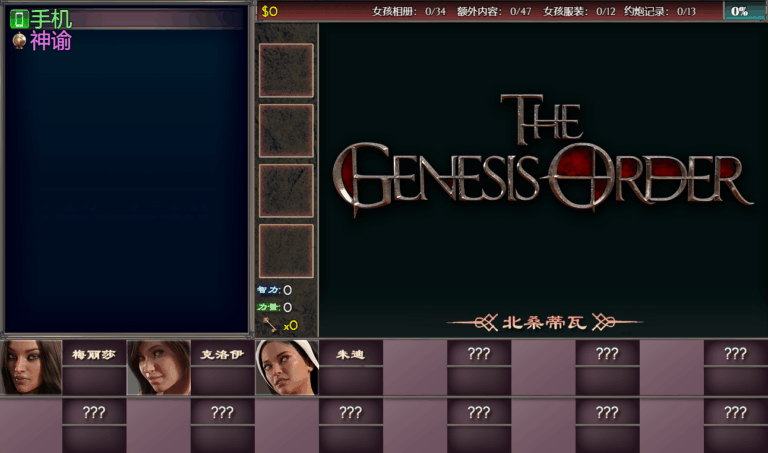Select the nun 朱迪's portrait
Screen dimensions: 768x453
click(287, 367)
